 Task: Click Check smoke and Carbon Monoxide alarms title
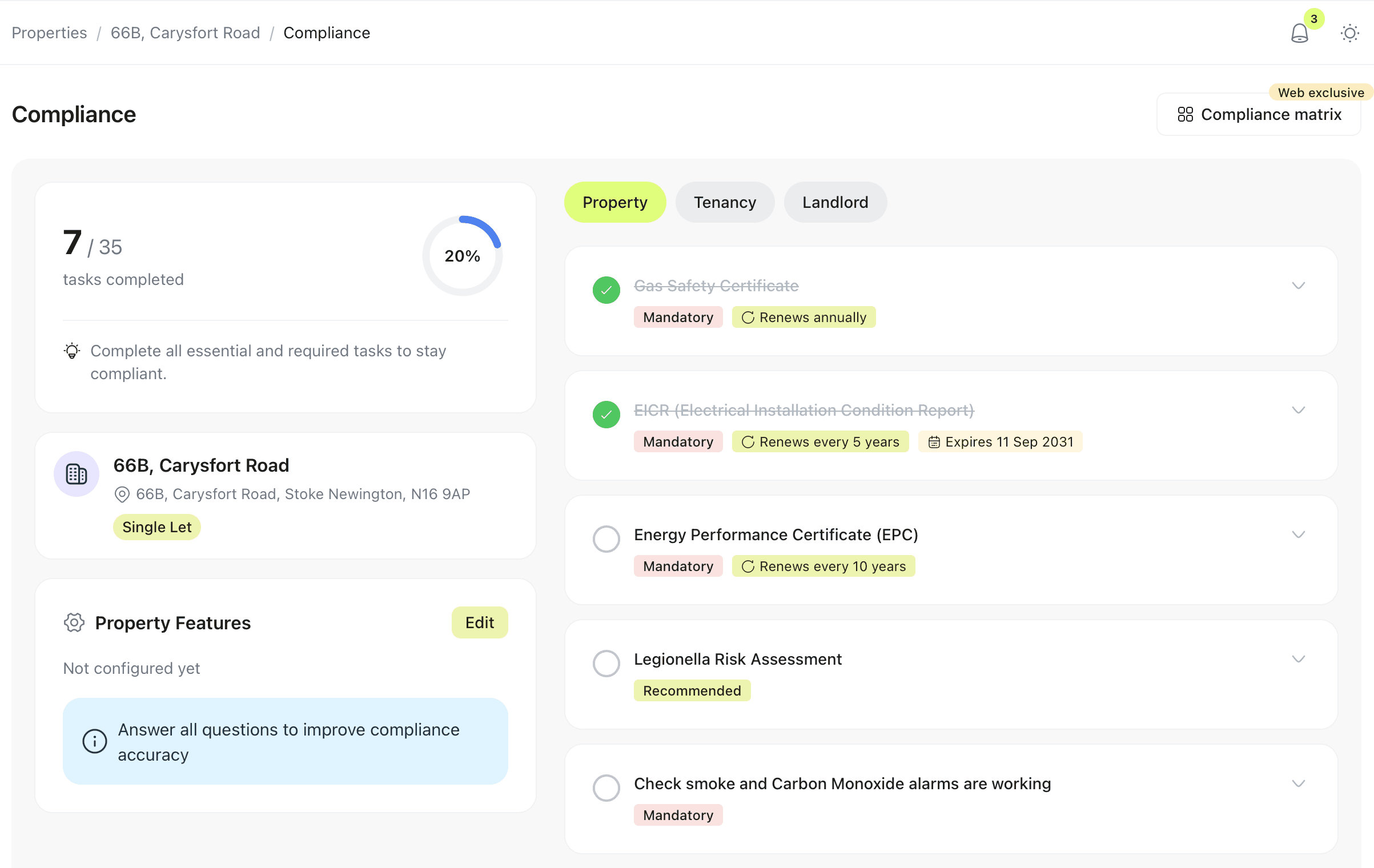842,783
